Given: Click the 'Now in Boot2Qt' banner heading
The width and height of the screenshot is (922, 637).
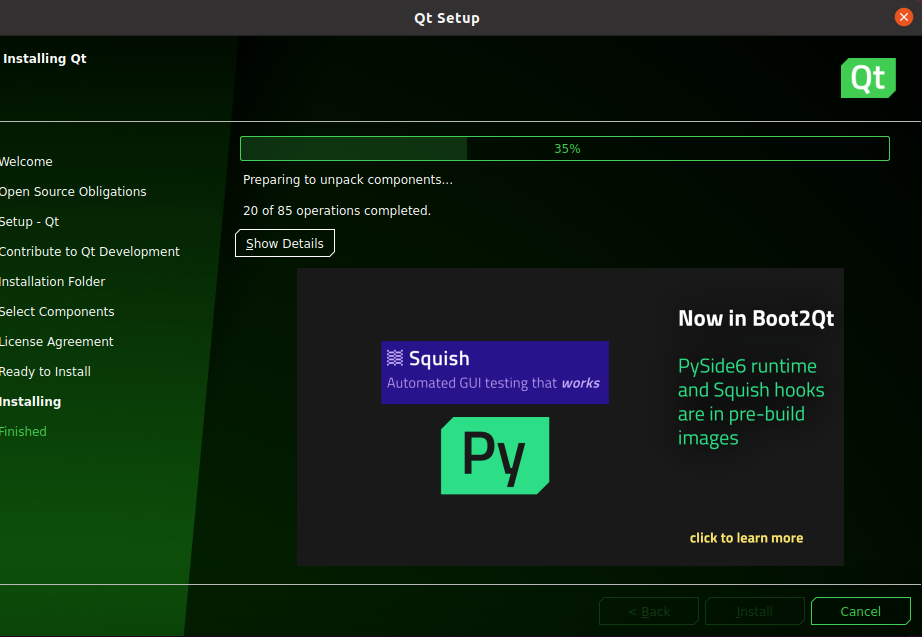Looking at the screenshot, I should (756, 319).
